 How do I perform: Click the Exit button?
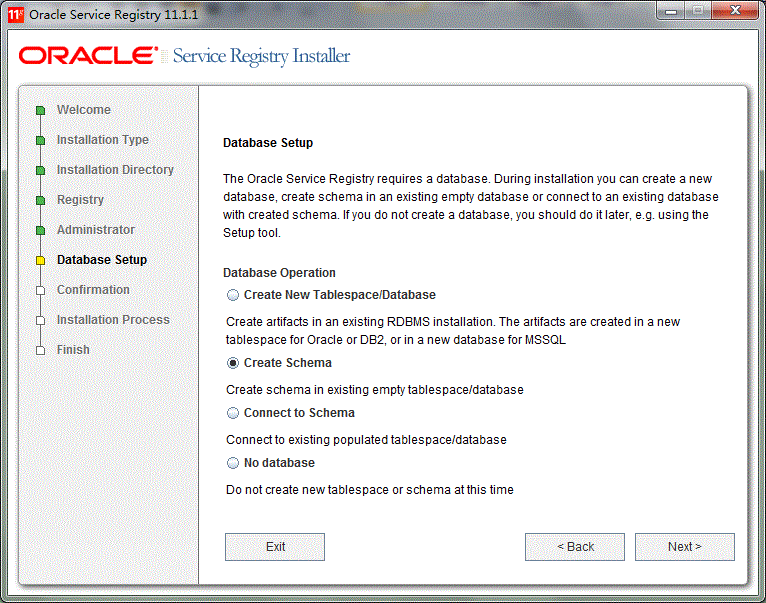tap(275, 547)
